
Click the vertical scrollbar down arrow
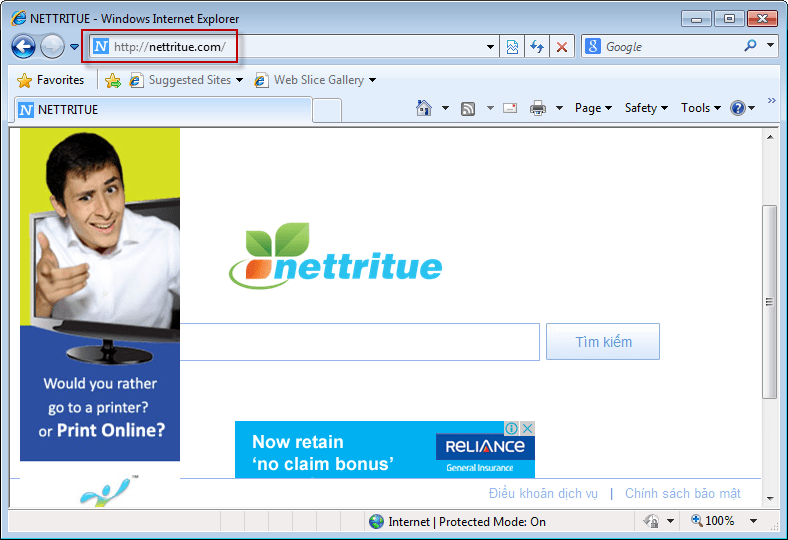tap(770, 499)
